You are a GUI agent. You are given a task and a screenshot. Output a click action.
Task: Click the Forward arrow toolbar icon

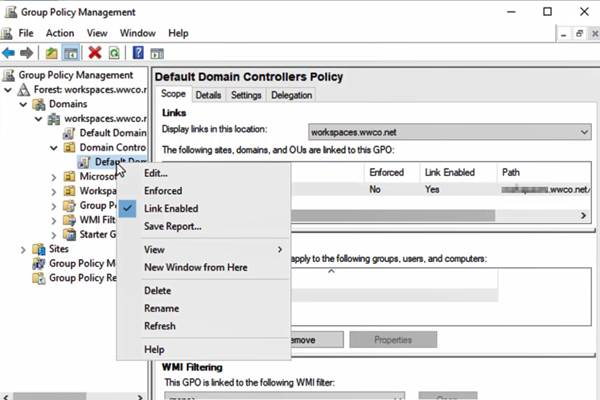(26, 52)
